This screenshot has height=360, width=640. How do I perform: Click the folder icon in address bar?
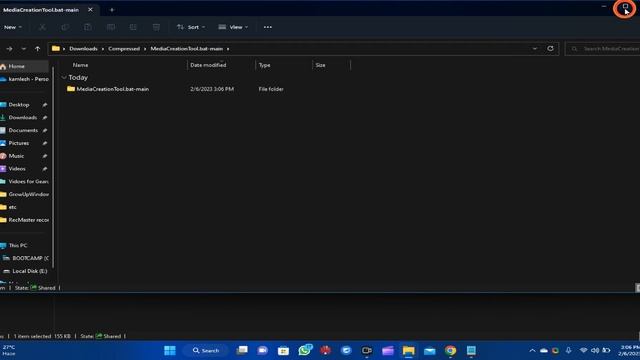tap(56, 49)
